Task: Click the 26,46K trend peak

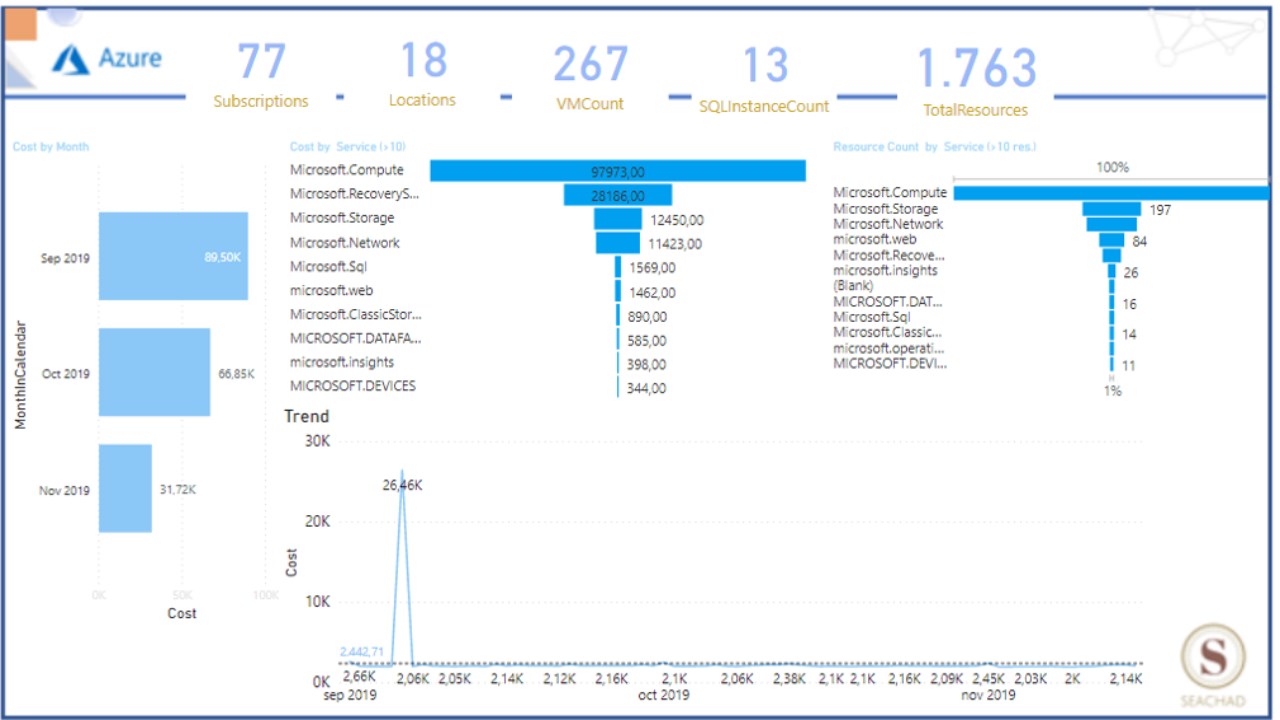Action: click(402, 485)
